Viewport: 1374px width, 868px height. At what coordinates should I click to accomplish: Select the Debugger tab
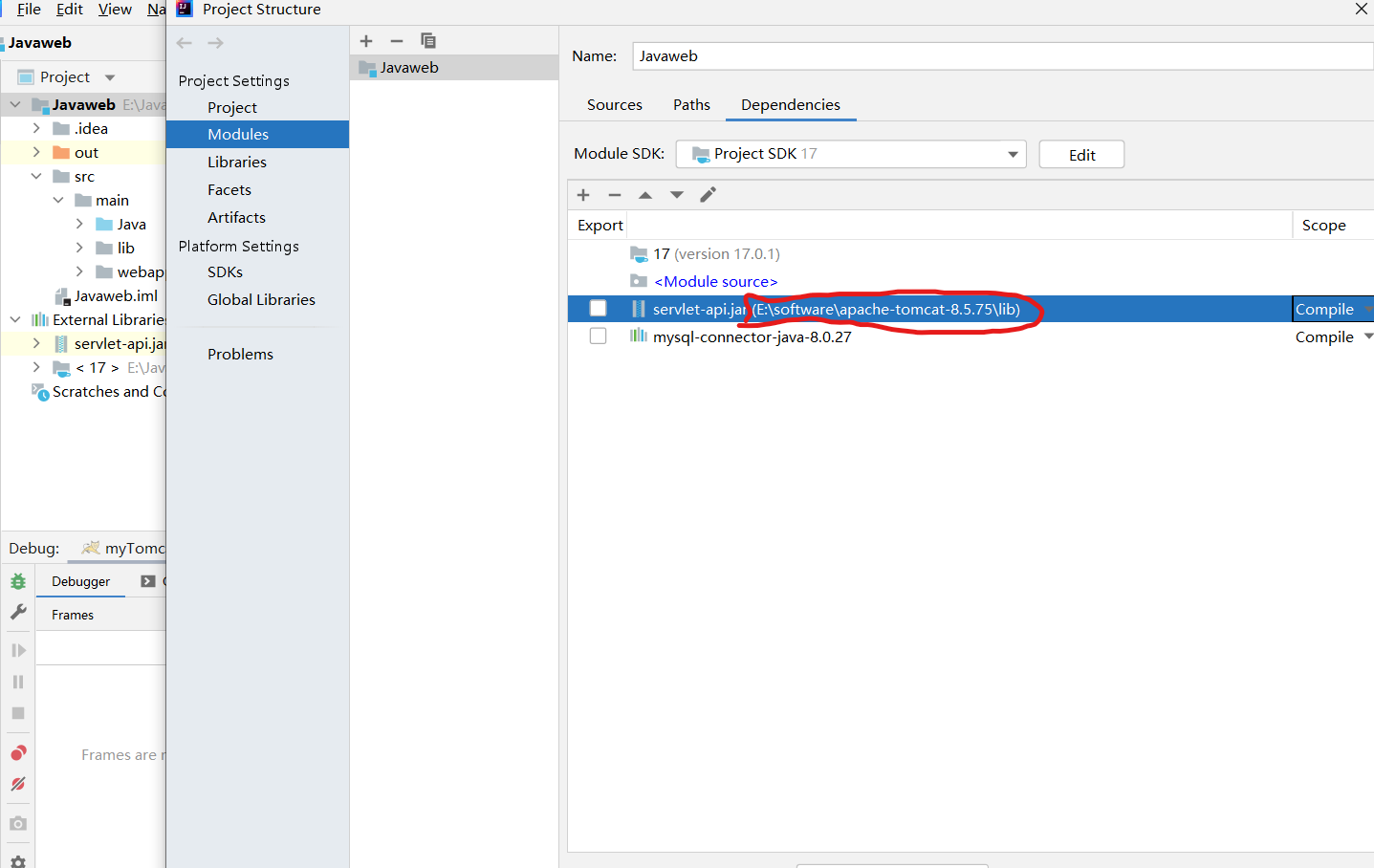[x=81, y=581]
